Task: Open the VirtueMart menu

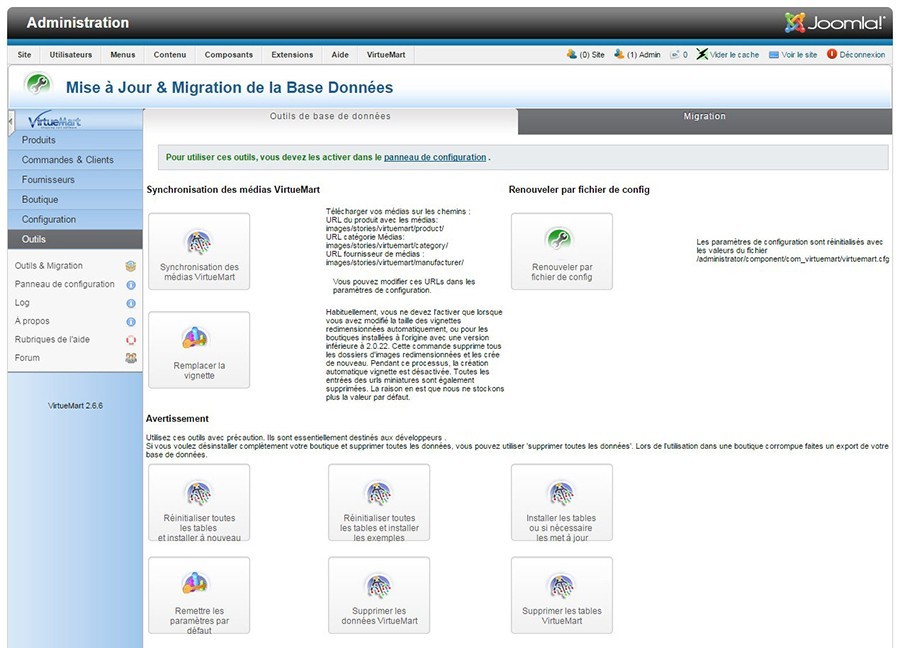Action: click(386, 55)
